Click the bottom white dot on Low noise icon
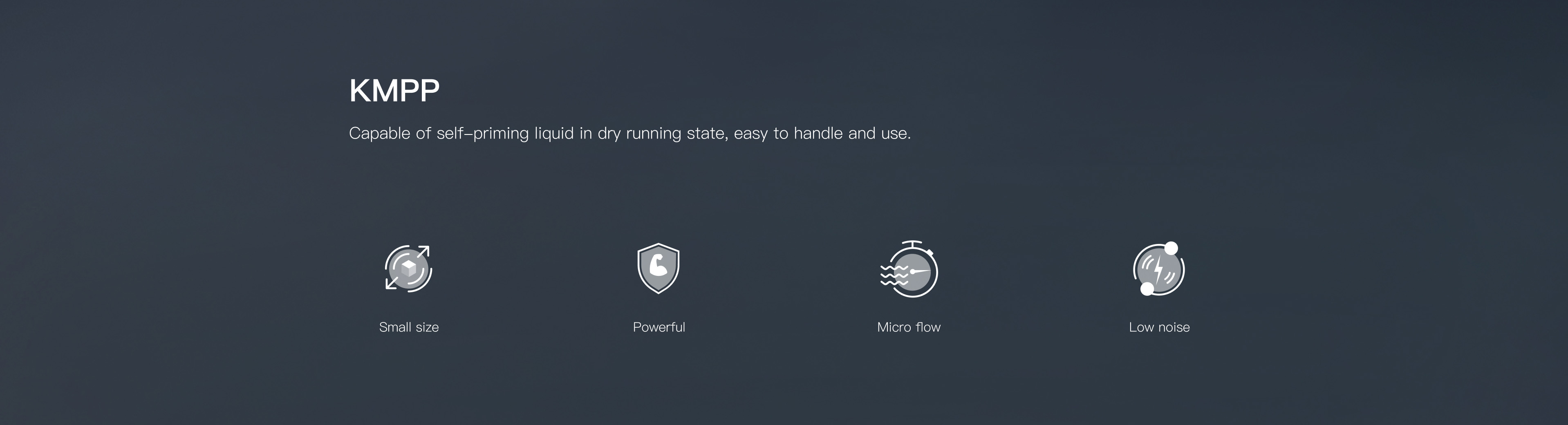 (x=1147, y=289)
